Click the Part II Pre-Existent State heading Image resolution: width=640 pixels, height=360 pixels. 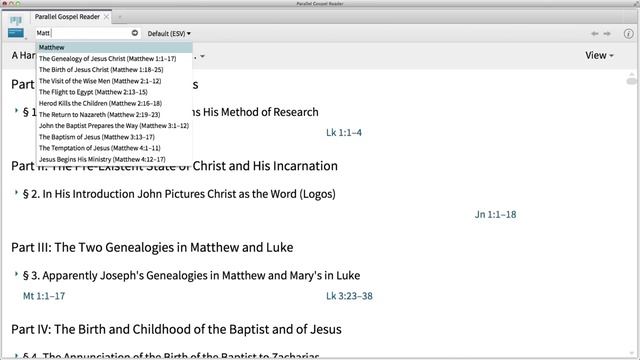(174, 166)
